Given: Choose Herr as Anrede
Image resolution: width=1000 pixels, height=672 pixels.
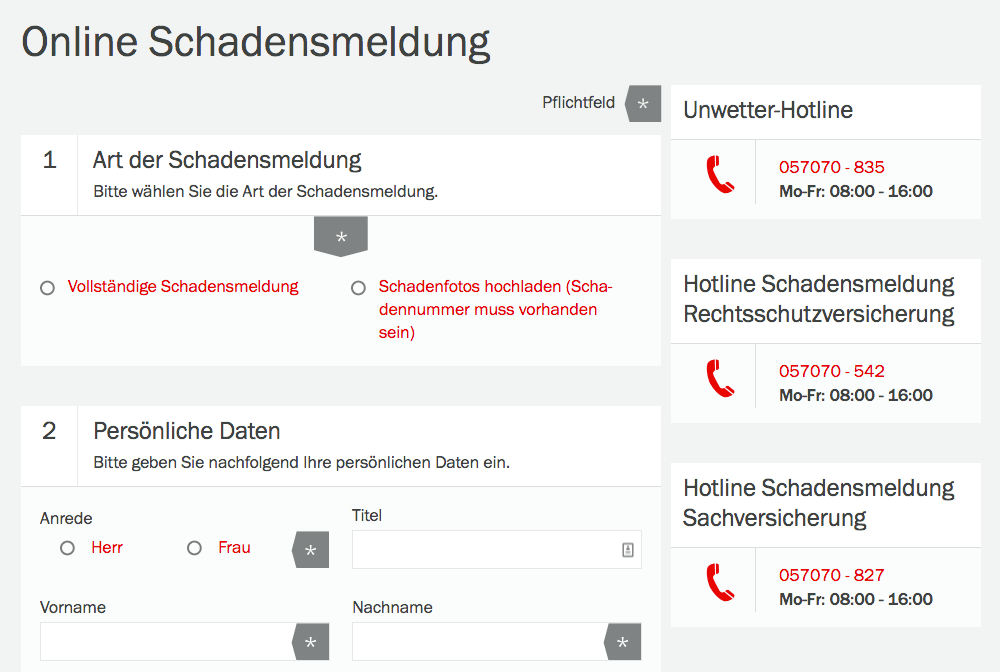Looking at the screenshot, I should (x=67, y=548).
